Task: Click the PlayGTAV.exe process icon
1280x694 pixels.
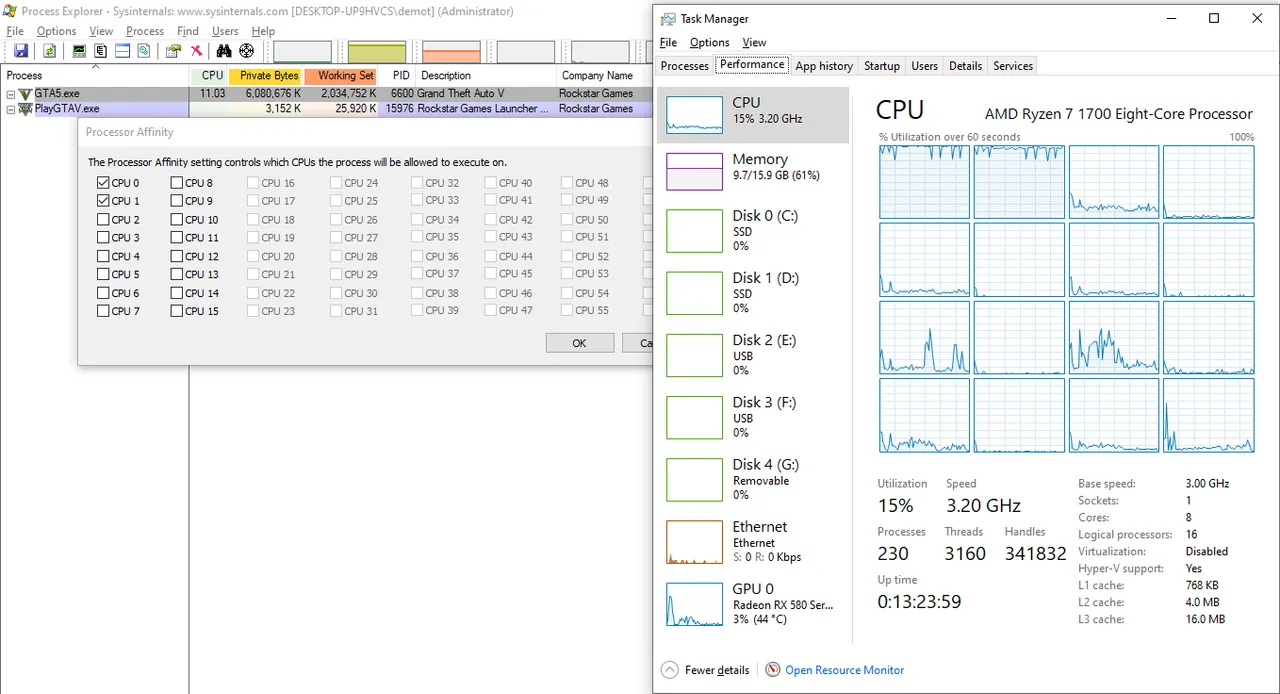Action: click(x=26, y=108)
